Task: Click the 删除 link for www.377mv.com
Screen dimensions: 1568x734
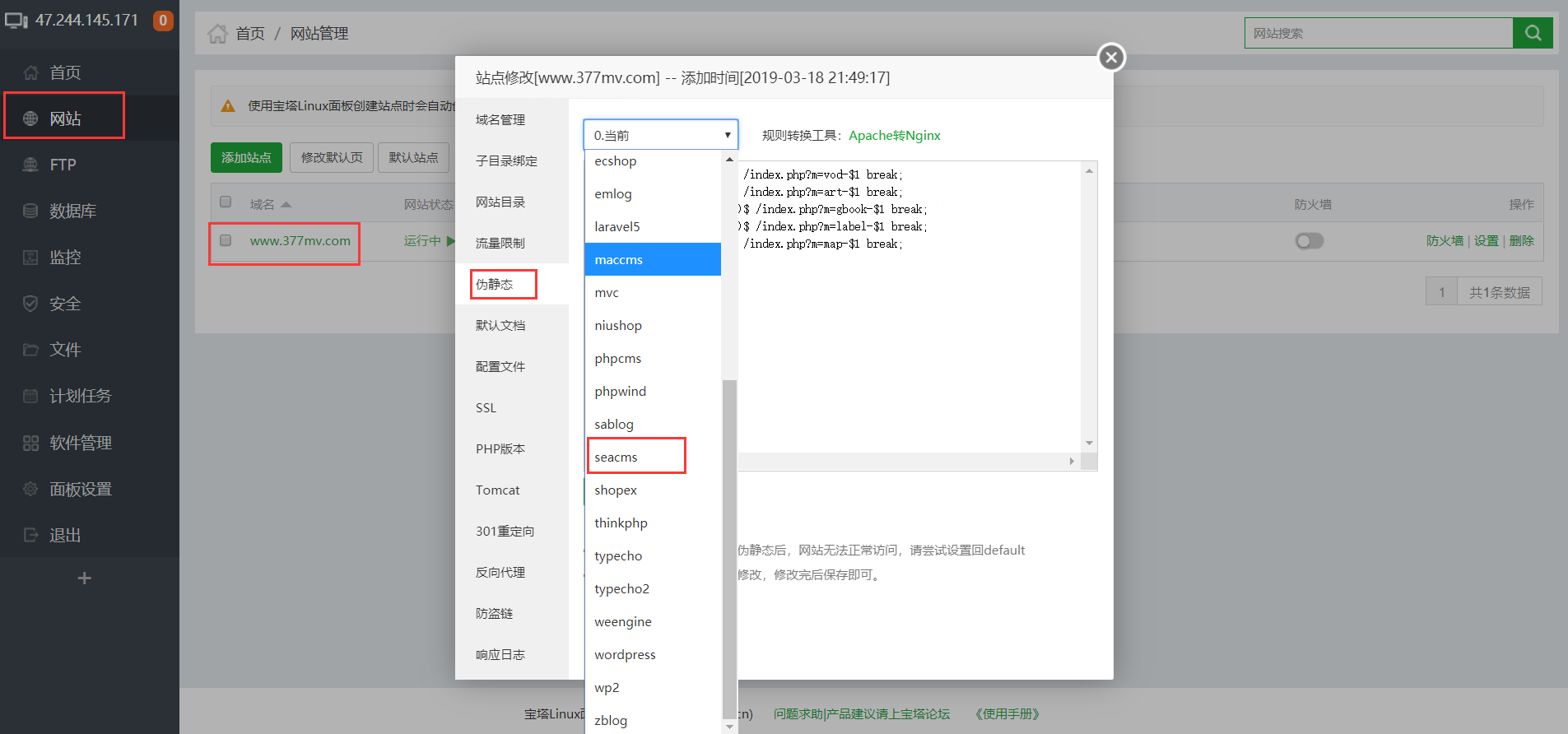Action: click(1521, 240)
